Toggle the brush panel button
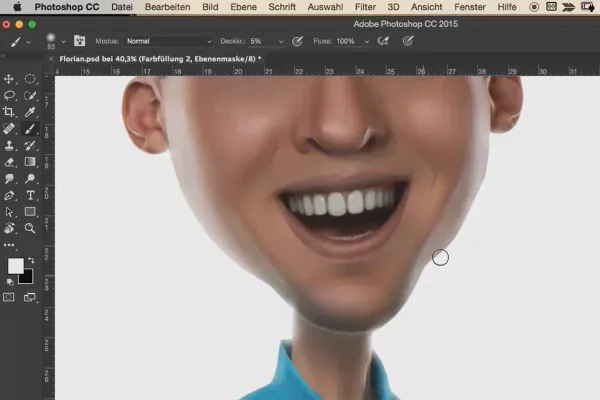The height and width of the screenshot is (400, 600). click(78, 42)
